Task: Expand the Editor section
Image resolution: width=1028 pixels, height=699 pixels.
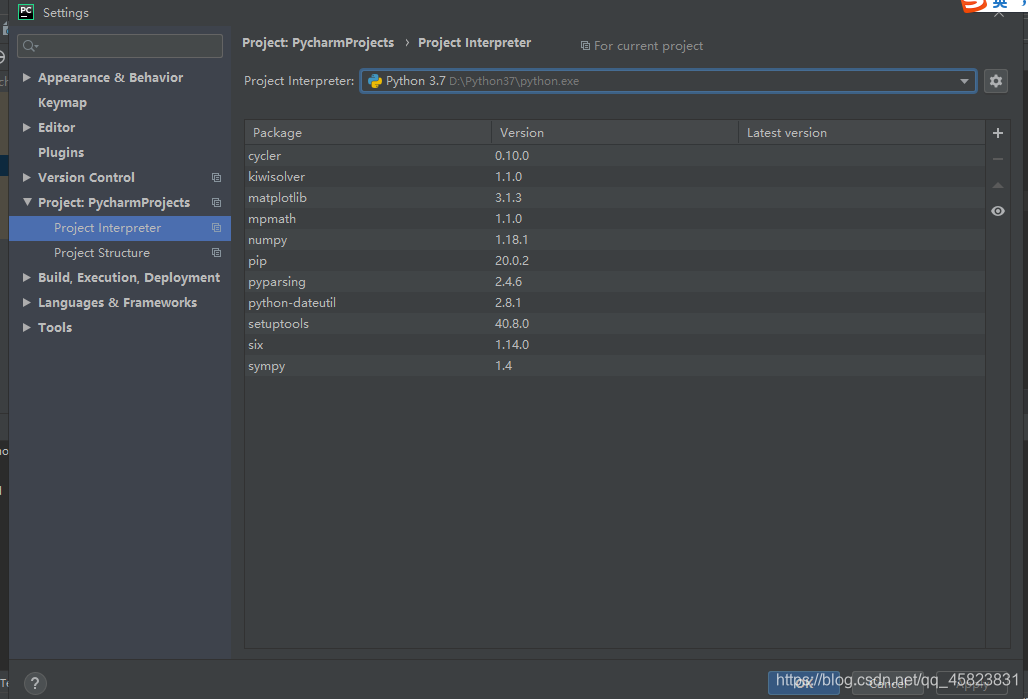Action: (27, 127)
